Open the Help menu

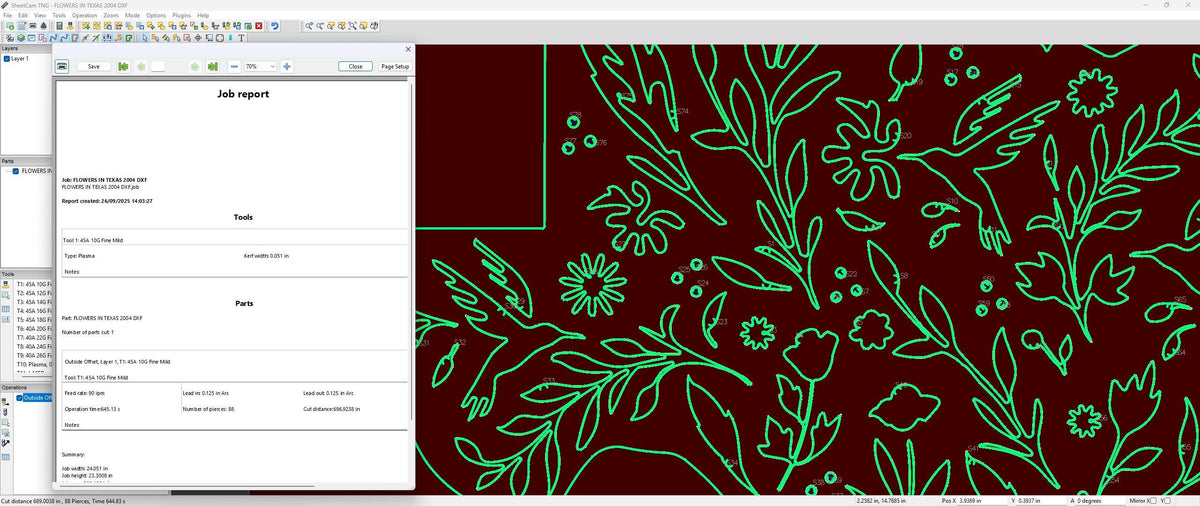(203, 16)
